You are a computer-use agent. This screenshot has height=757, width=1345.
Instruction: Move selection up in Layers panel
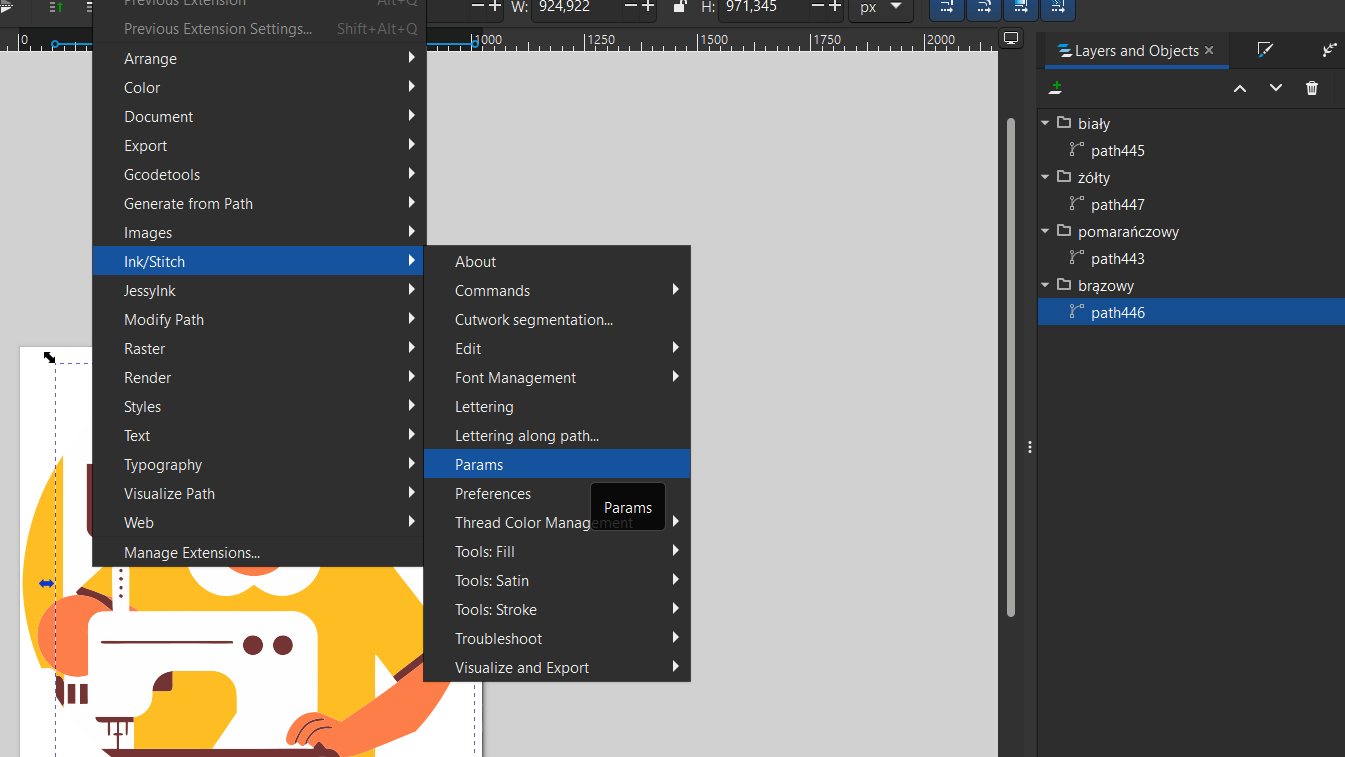coord(1240,88)
